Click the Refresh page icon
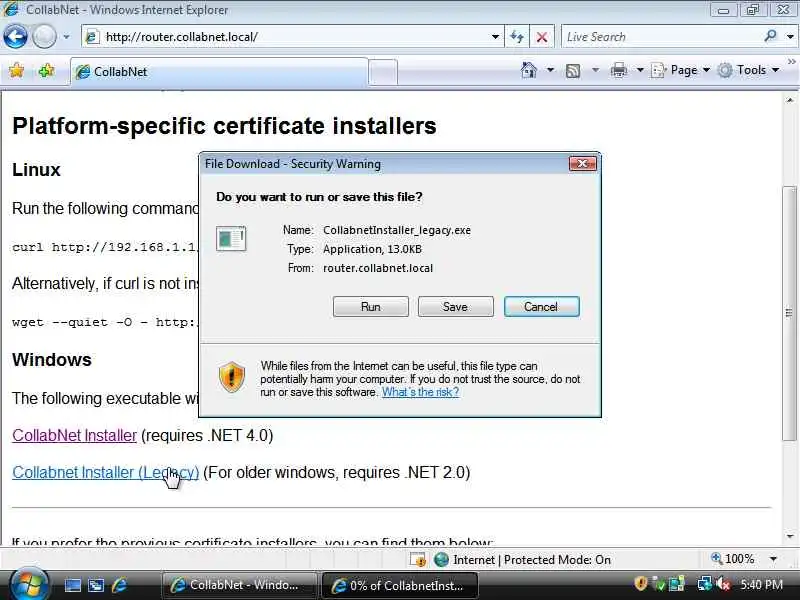 517,37
